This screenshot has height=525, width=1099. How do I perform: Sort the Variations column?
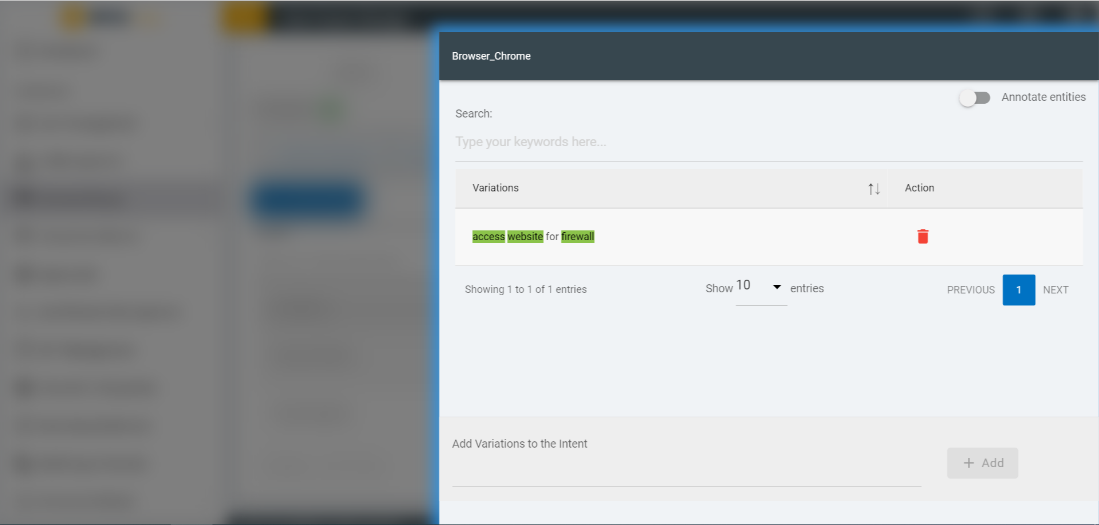pyautogui.click(x=873, y=189)
